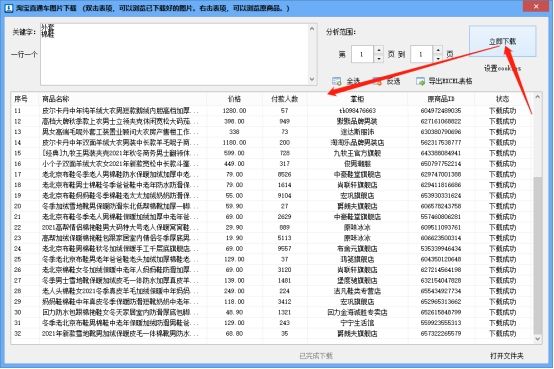Click payer count 9557 in row 24
Screen dimensions: 554x369
click(284, 248)
